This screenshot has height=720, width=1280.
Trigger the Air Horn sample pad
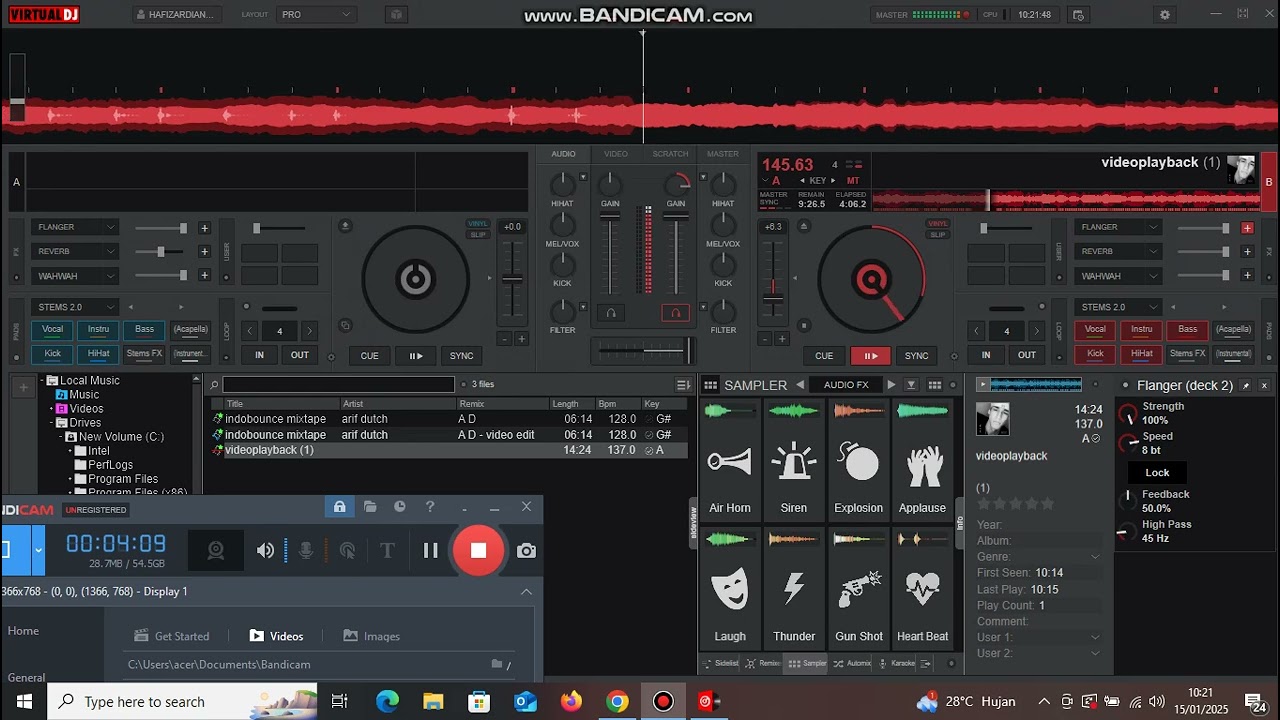tap(730, 460)
